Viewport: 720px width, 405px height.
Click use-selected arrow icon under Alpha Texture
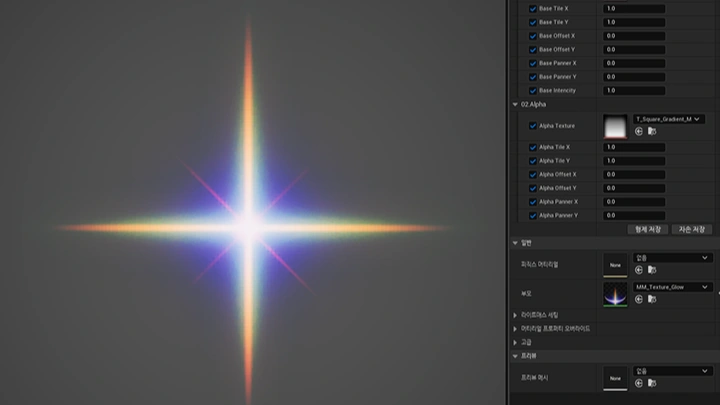click(x=639, y=131)
